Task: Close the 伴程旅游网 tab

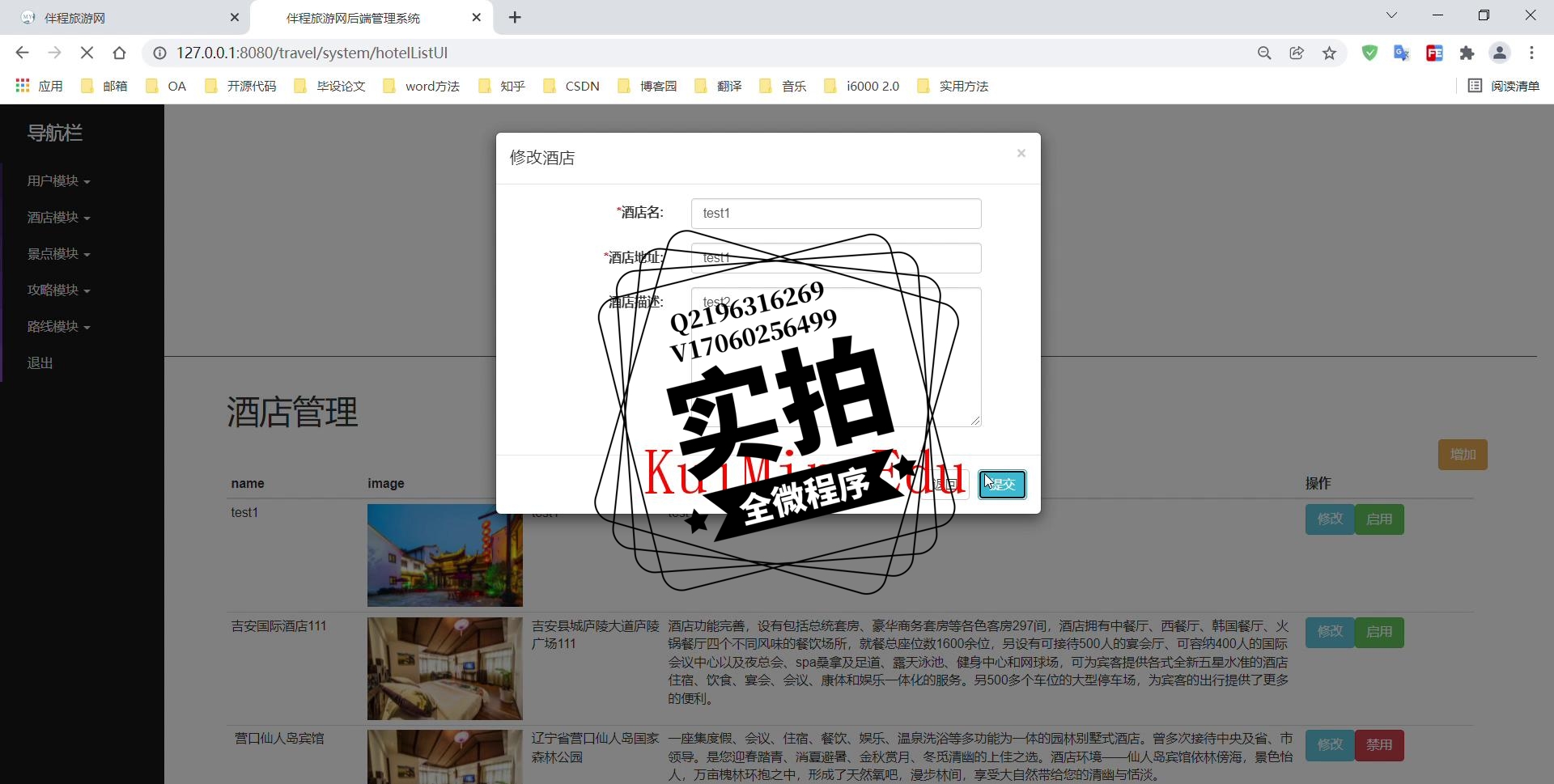Action: pos(235,17)
